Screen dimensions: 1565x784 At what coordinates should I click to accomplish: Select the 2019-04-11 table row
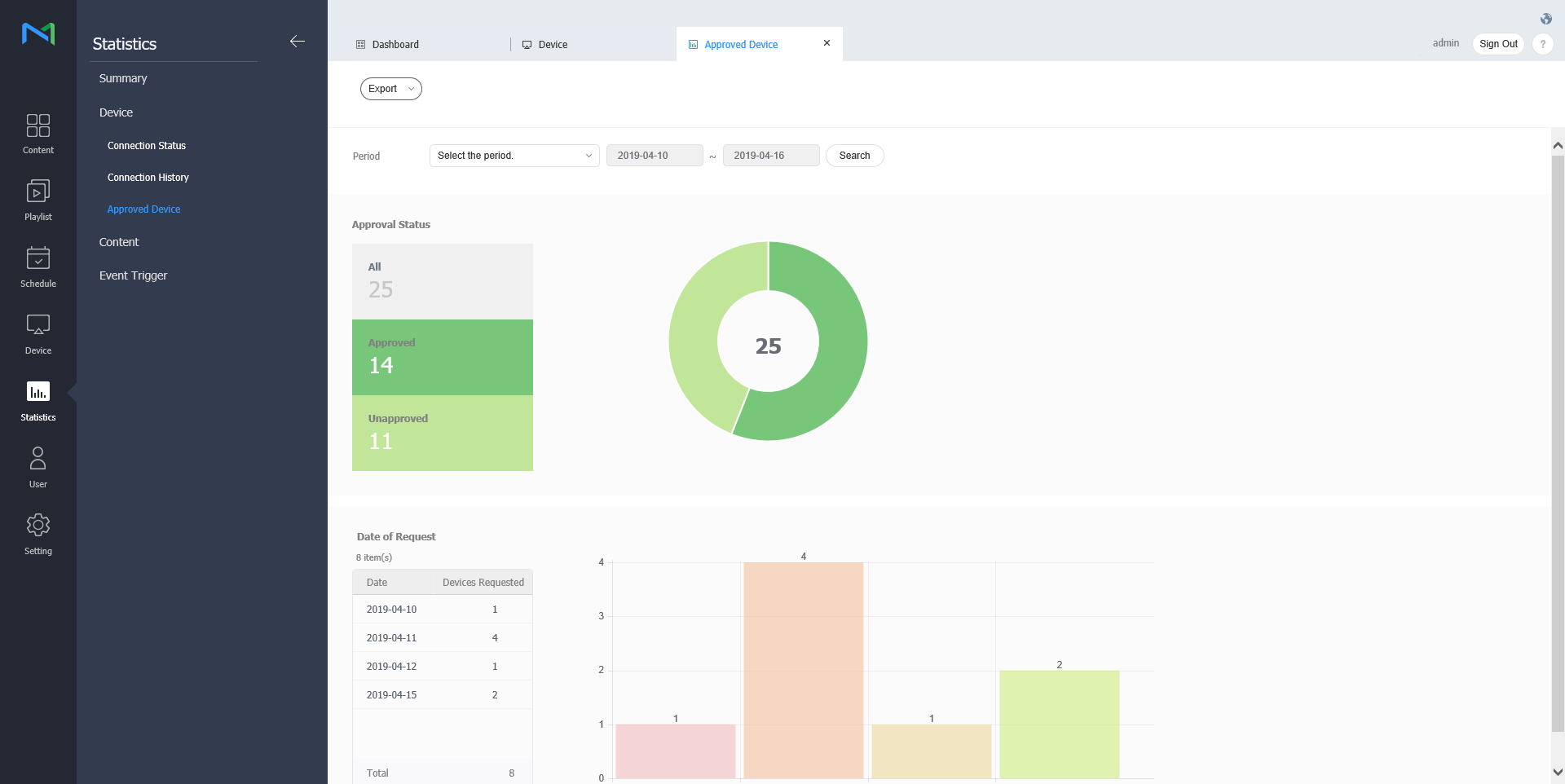tap(443, 638)
